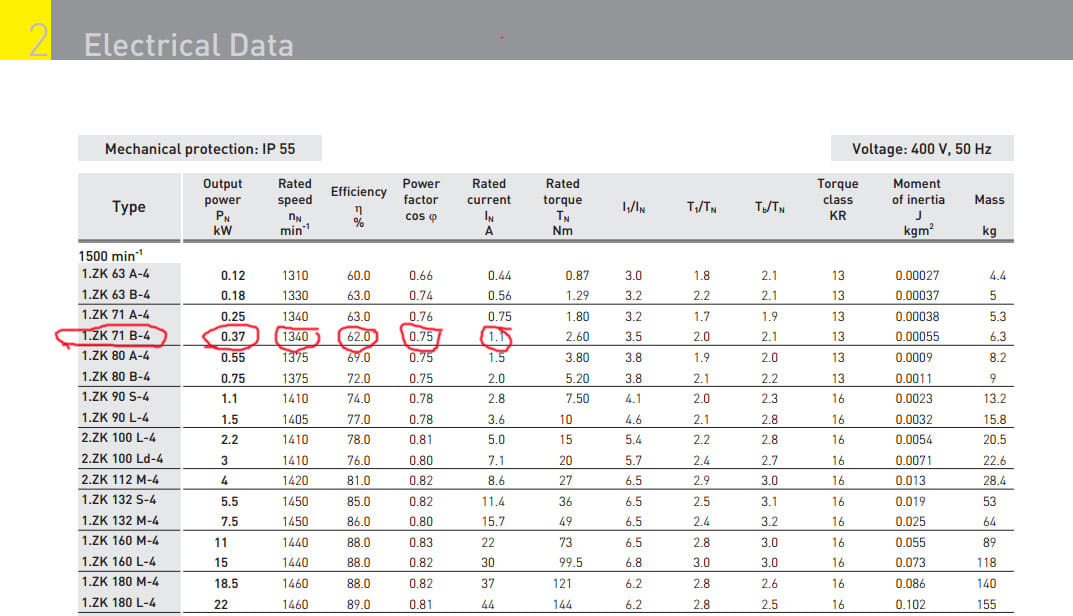
Task: Click the circled 0.37 output power value
Action: pyautogui.click(x=233, y=337)
